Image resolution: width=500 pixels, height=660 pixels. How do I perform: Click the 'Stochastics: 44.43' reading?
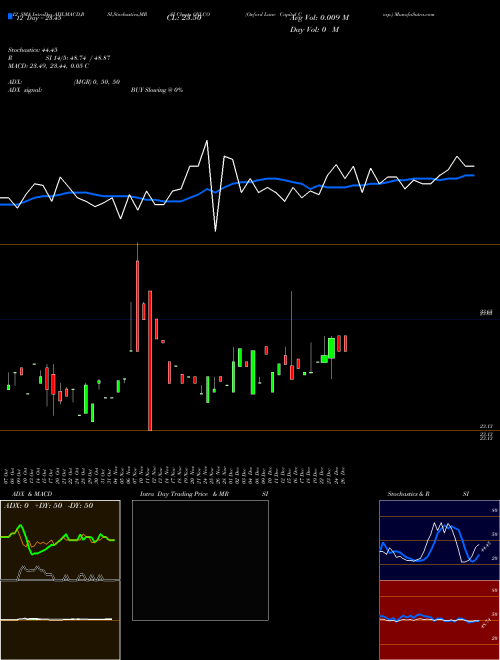pos(33,50)
